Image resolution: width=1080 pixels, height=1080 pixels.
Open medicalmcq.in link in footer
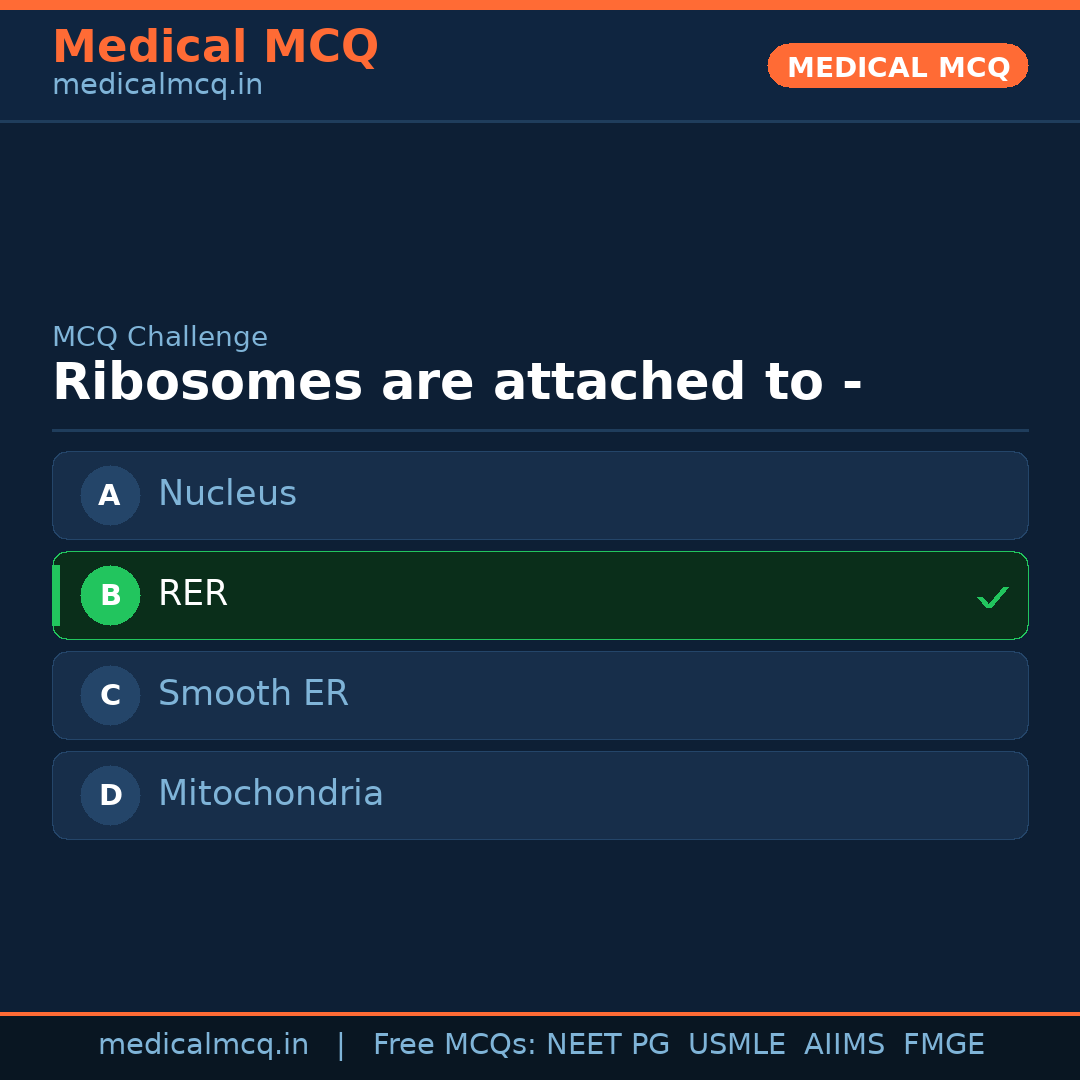(203, 1045)
